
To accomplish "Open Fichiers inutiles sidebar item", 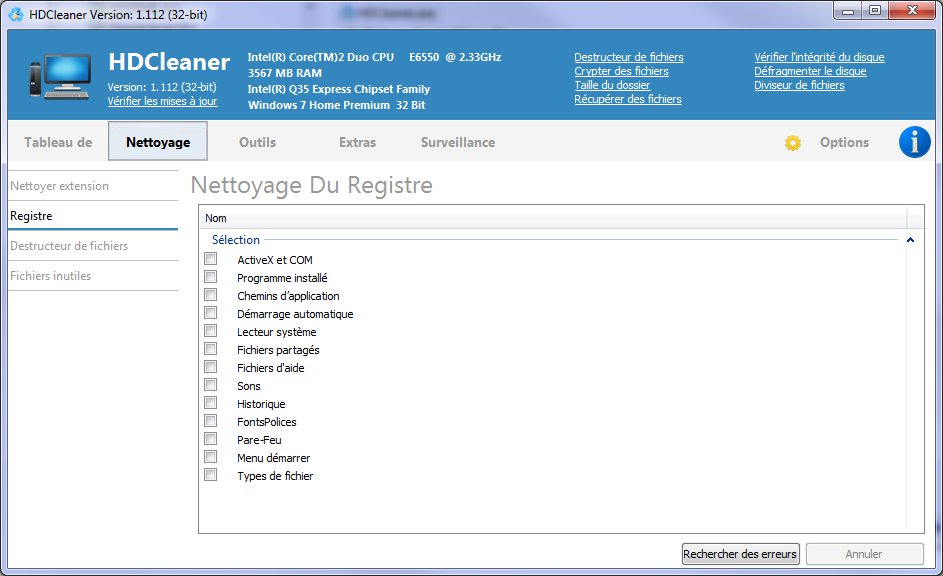I will point(93,276).
